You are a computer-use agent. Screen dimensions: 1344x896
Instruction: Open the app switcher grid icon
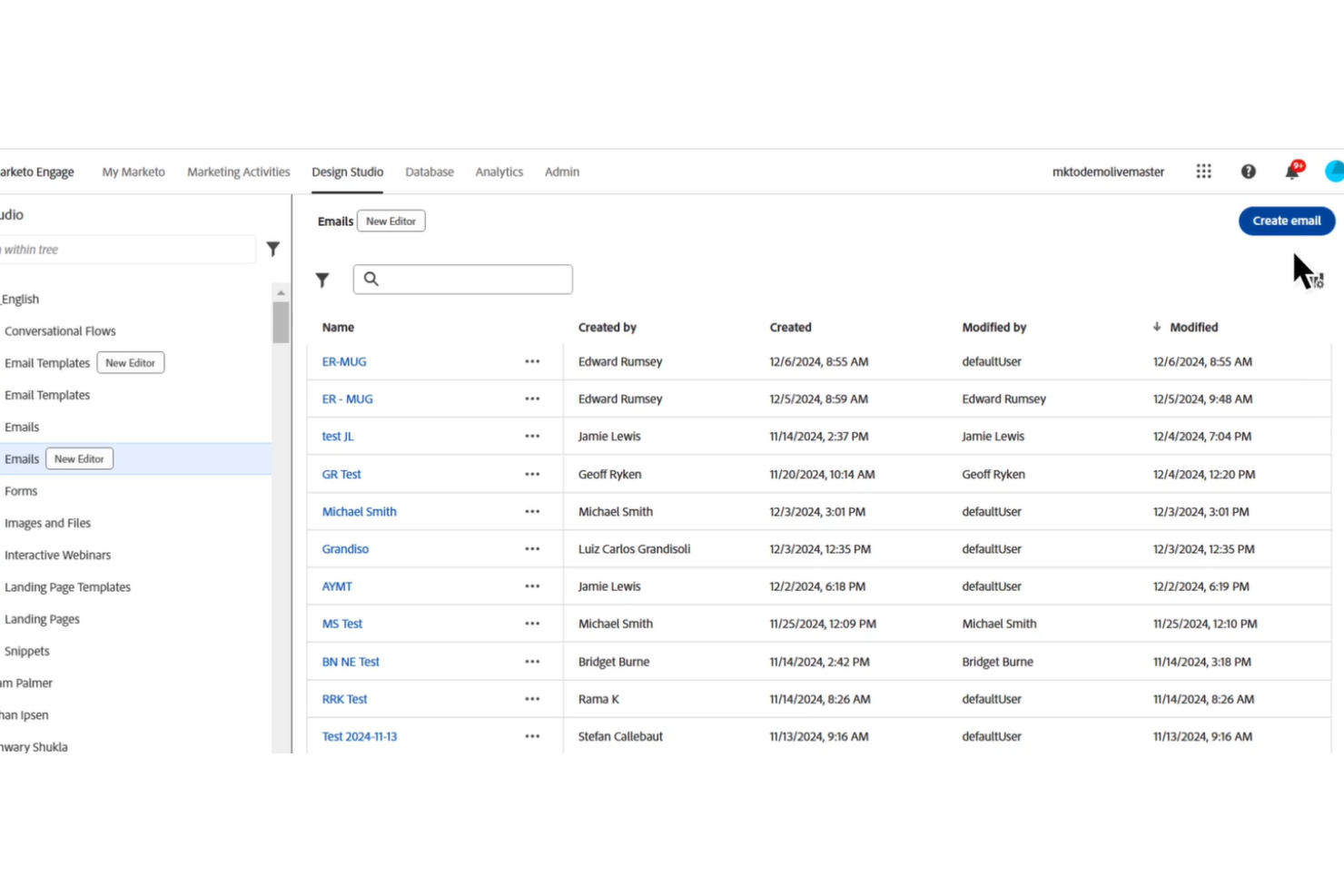1203,171
